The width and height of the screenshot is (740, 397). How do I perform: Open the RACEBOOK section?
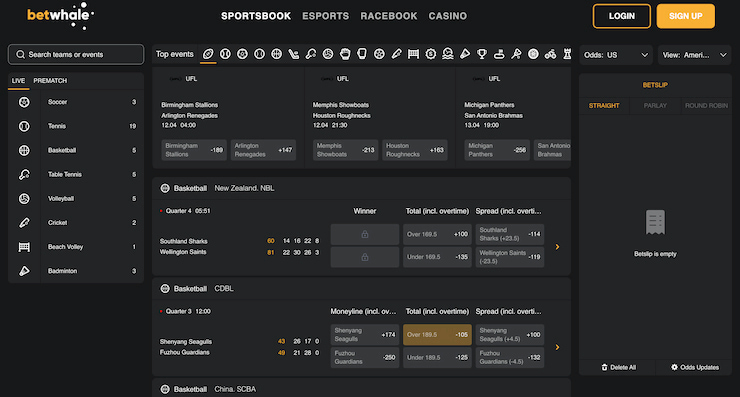click(x=389, y=16)
